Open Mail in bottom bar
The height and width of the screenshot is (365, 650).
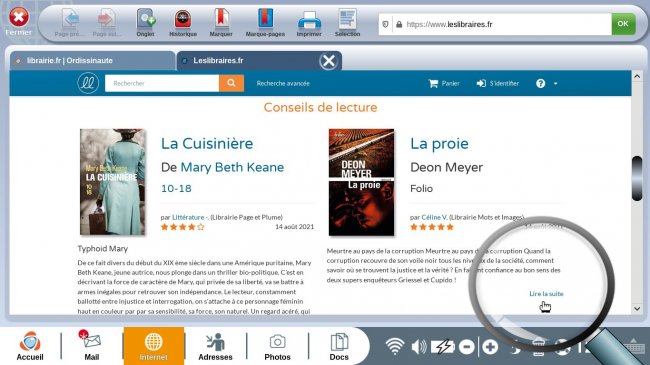click(x=92, y=346)
